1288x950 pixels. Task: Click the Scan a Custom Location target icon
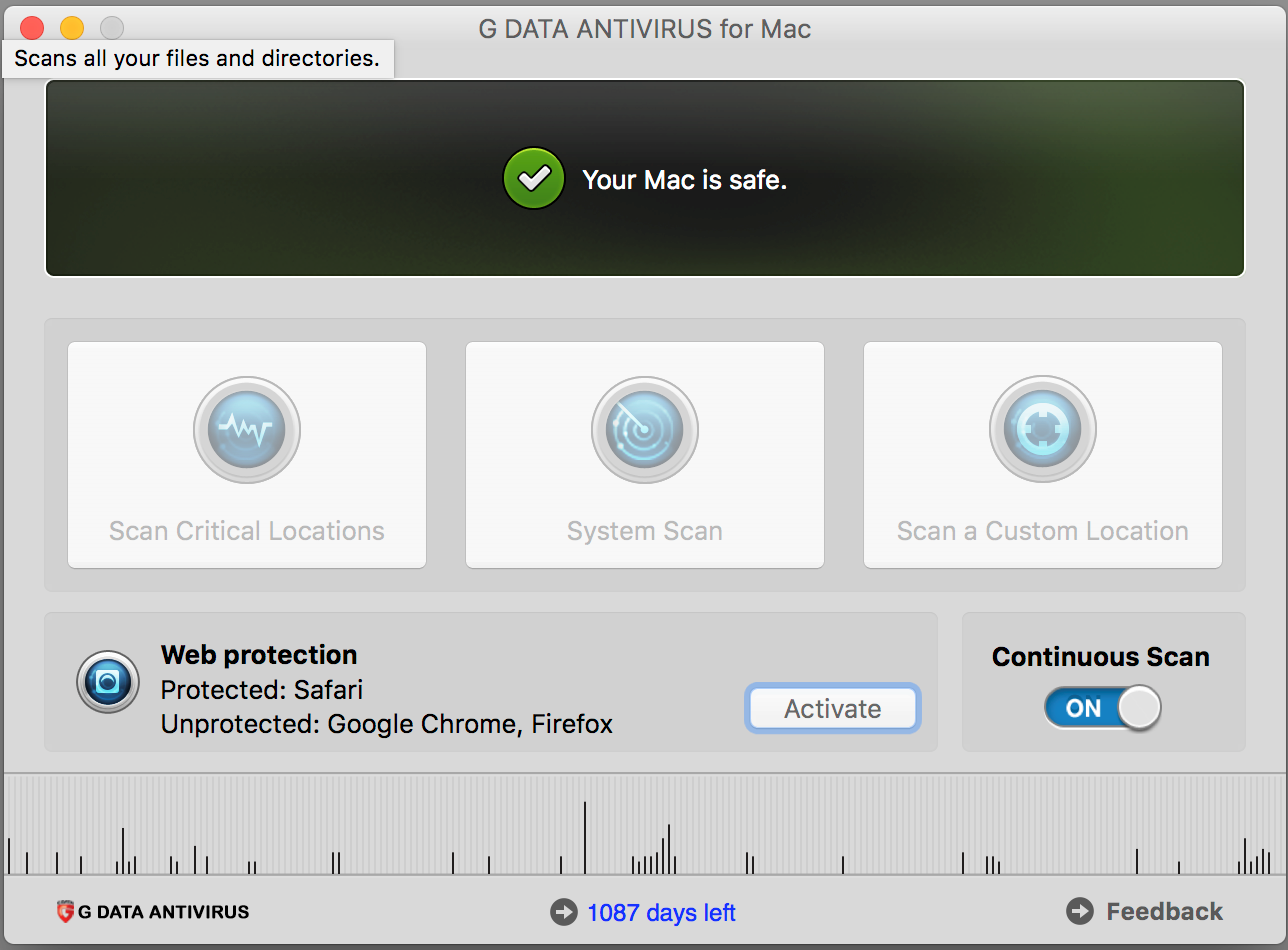pos(1043,431)
